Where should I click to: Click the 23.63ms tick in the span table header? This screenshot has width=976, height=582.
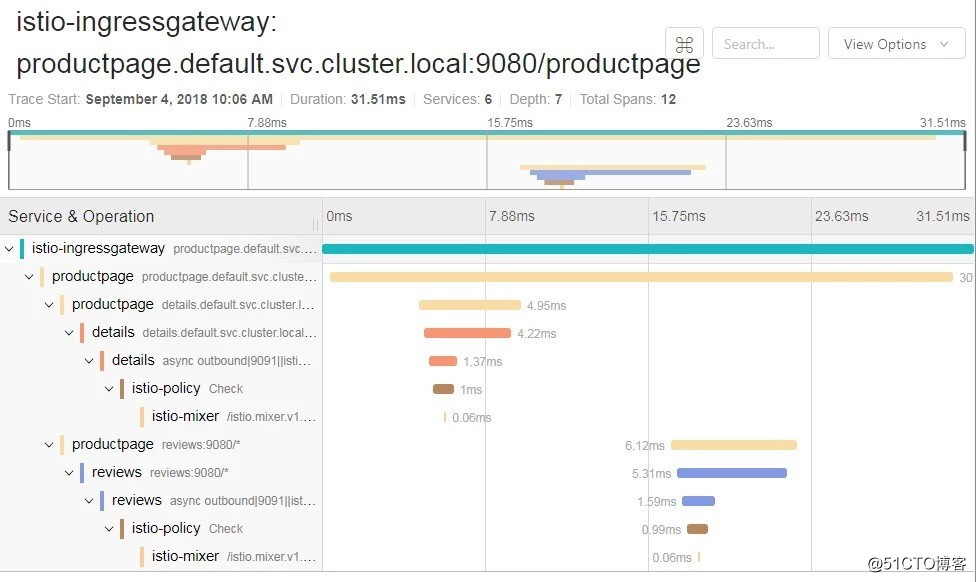pyautogui.click(x=842, y=217)
